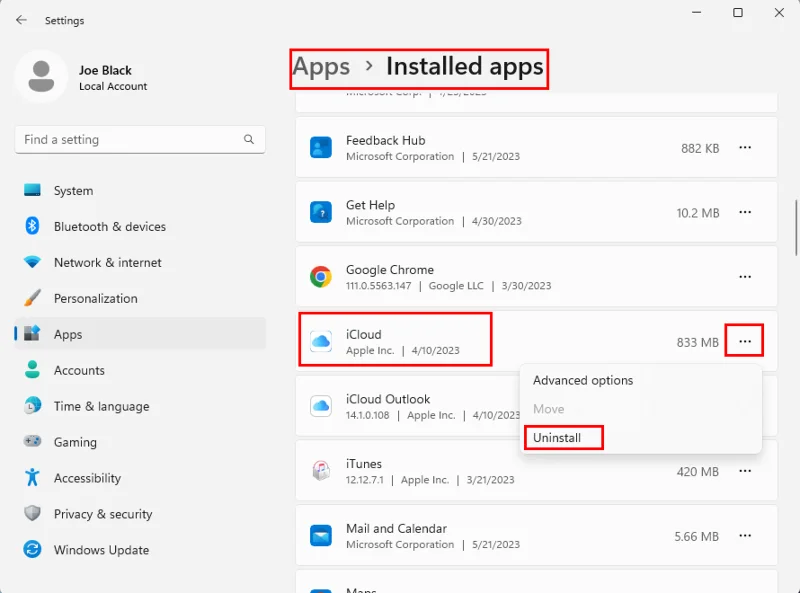The image size is (800, 593).
Task: Open Gaming settings
Action: tap(140, 442)
